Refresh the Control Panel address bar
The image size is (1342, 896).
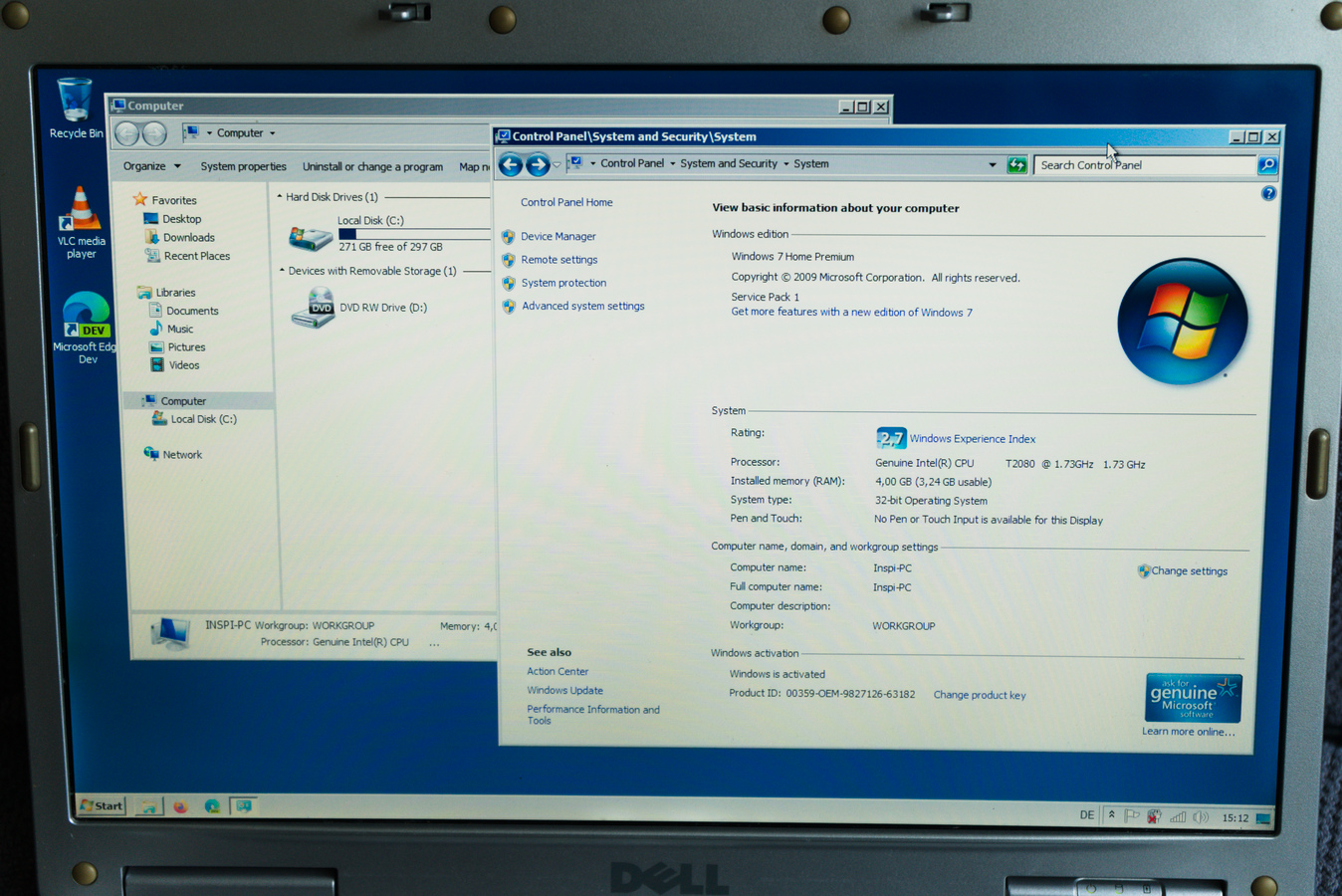1016,165
